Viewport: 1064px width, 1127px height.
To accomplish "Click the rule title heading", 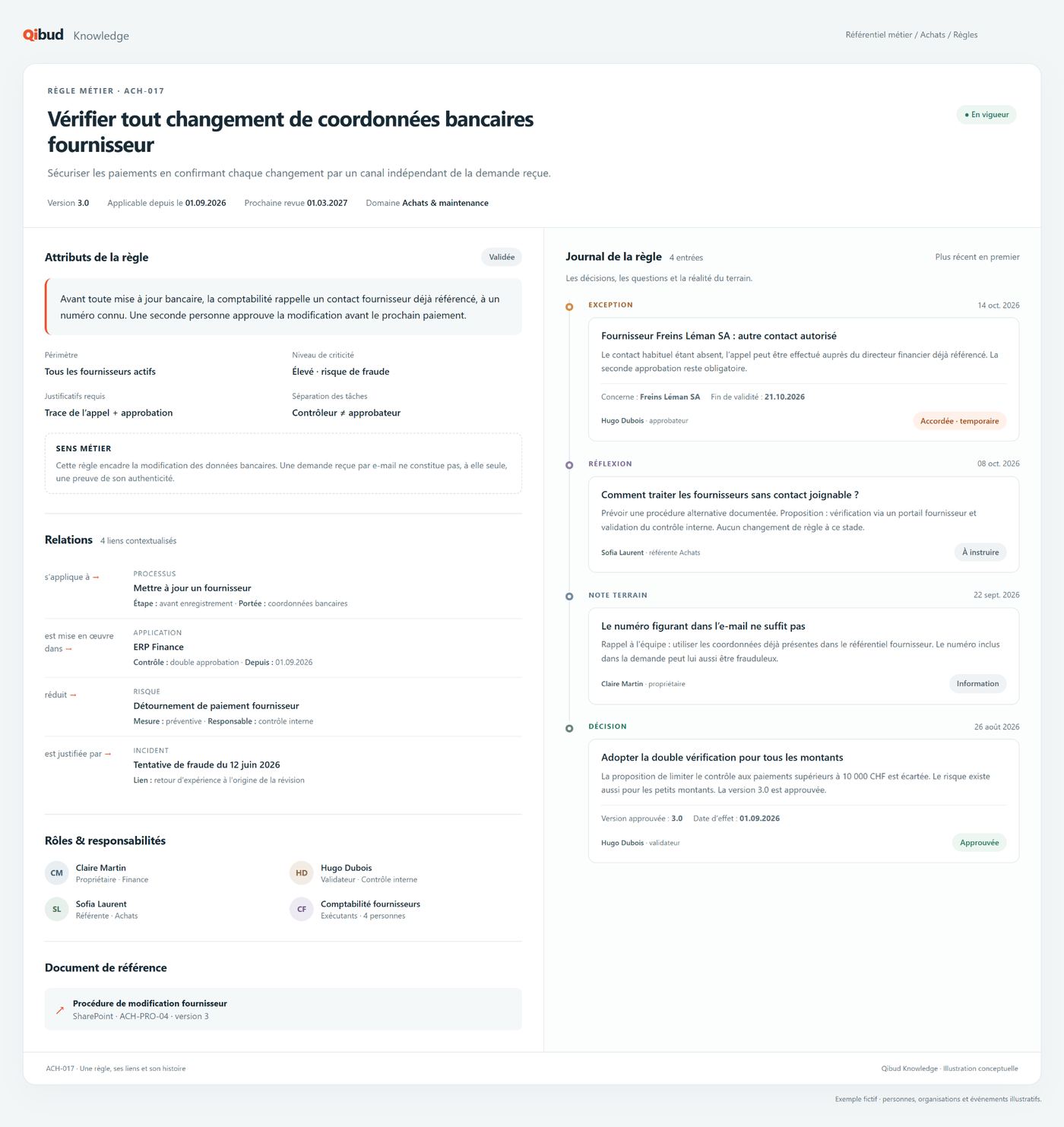I will click(x=290, y=131).
